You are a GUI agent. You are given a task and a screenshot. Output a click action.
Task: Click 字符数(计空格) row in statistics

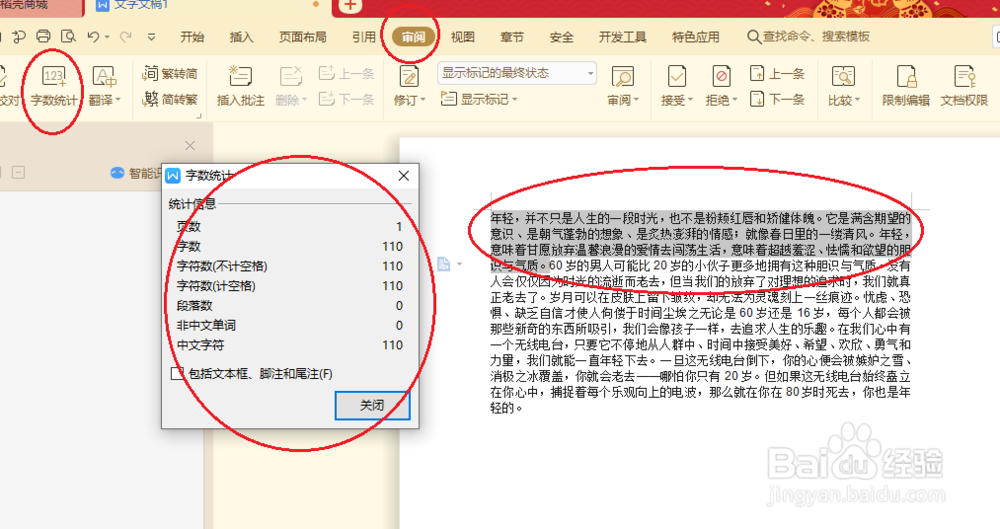pyautogui.click(x=290, y=286)
